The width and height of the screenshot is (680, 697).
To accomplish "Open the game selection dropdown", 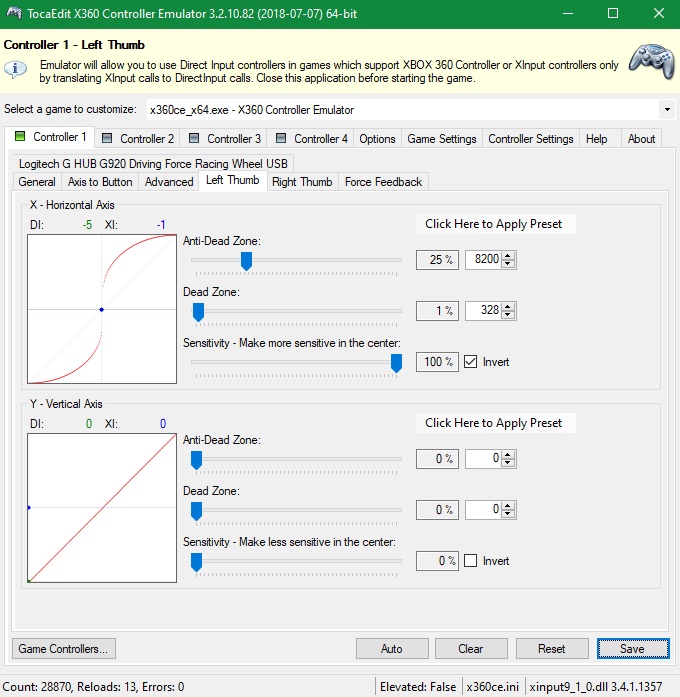I will (667, 109).
